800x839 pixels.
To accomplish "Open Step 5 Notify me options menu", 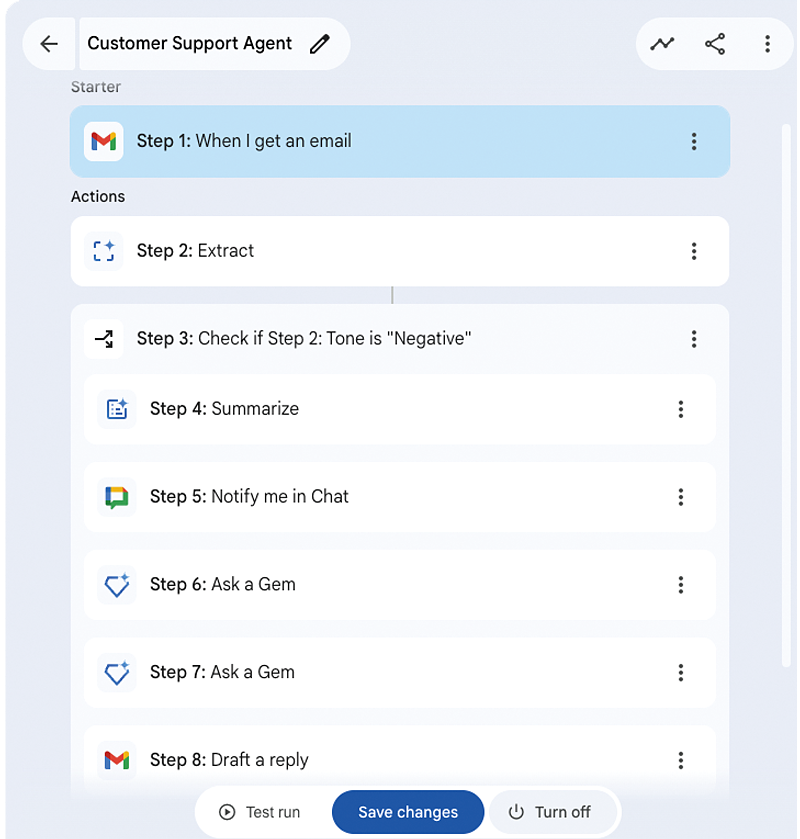I will point(681,497).
